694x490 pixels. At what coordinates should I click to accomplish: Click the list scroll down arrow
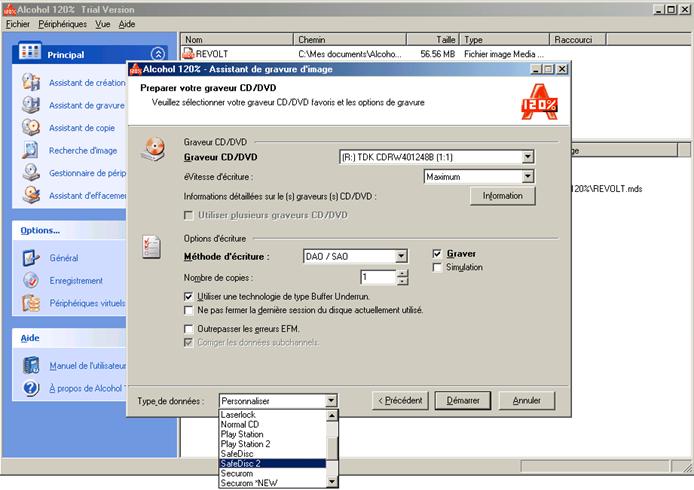(332, 482)
